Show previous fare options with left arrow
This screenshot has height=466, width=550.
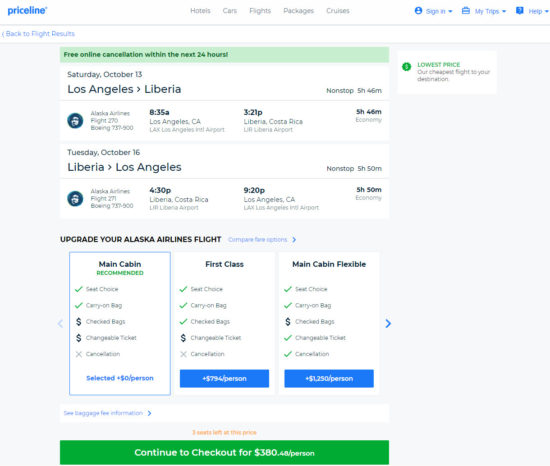pos(60,323)
